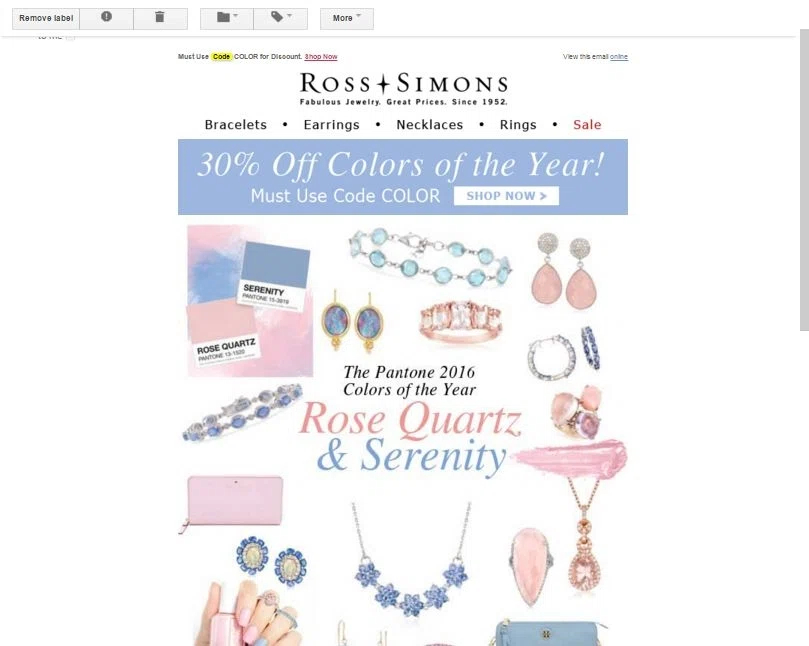Go to the Rings category
Image resolution: width=809 pixels, height=646 pixels.
click(518, 125)
